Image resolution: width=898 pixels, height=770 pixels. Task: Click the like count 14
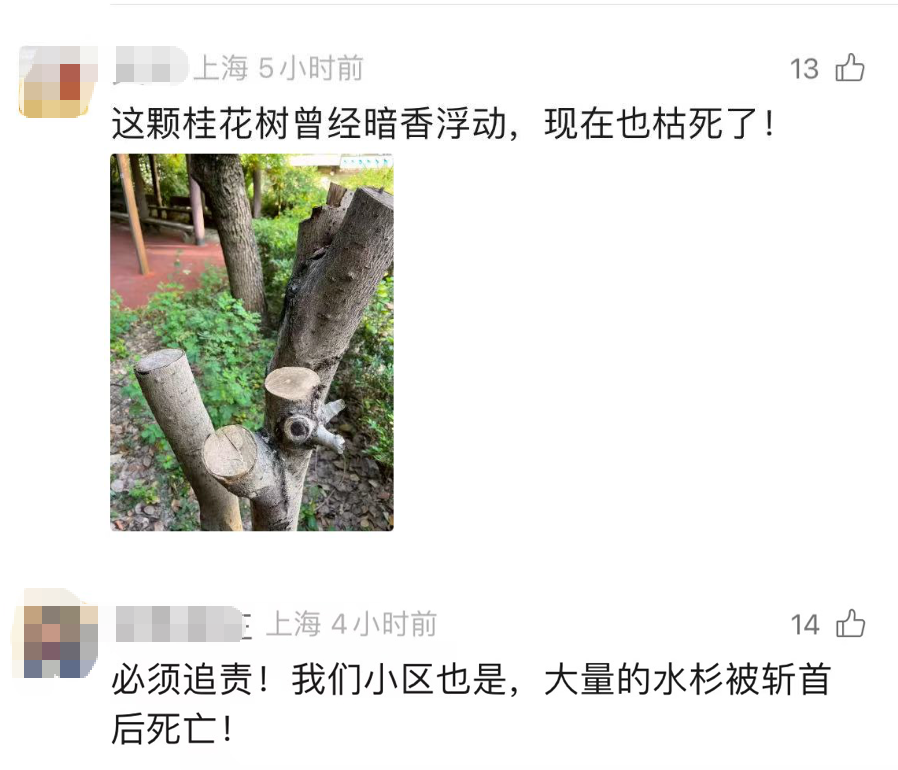pyautogui.click(x=805, y=625)
